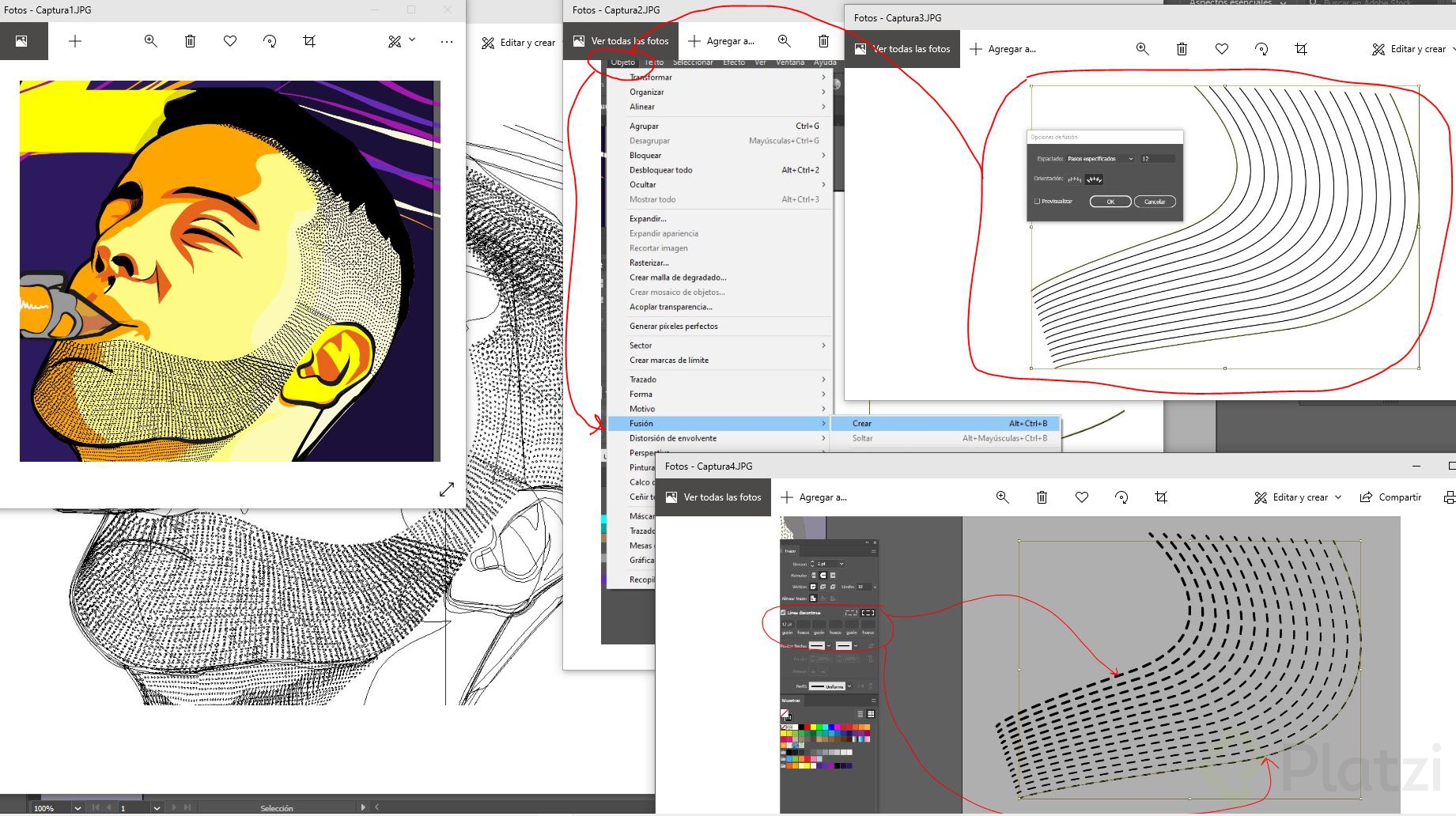Open photo collection icon in Captura1 window
The width and height of the screenshot is (1456, 816).
click(x=21, y=41)
